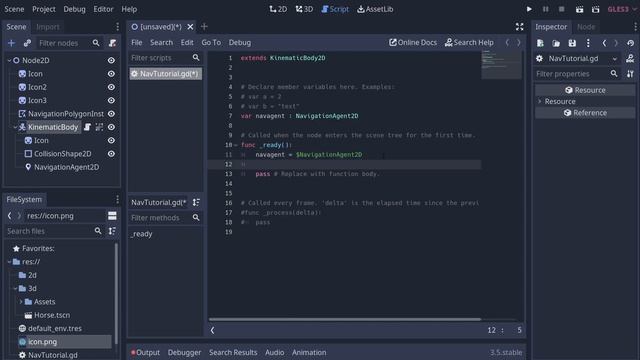Play custom scene icon

(x=596, y=9)
